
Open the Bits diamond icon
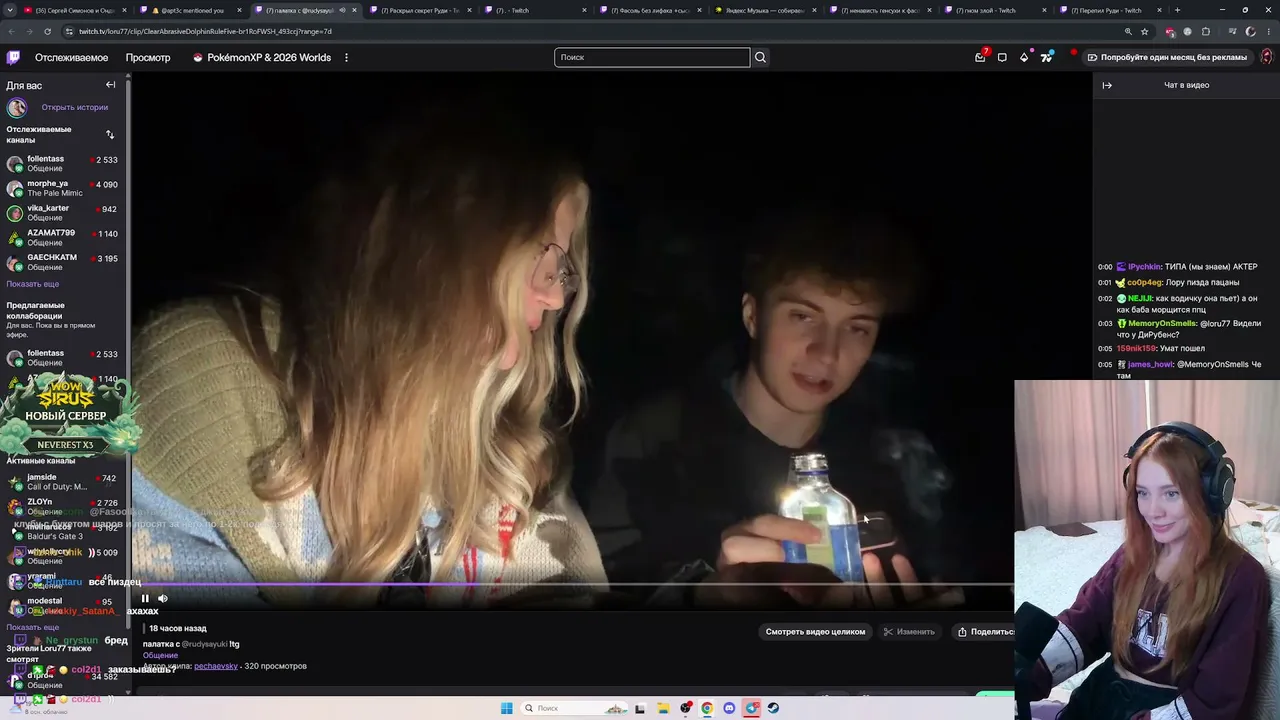point(1024,57)
